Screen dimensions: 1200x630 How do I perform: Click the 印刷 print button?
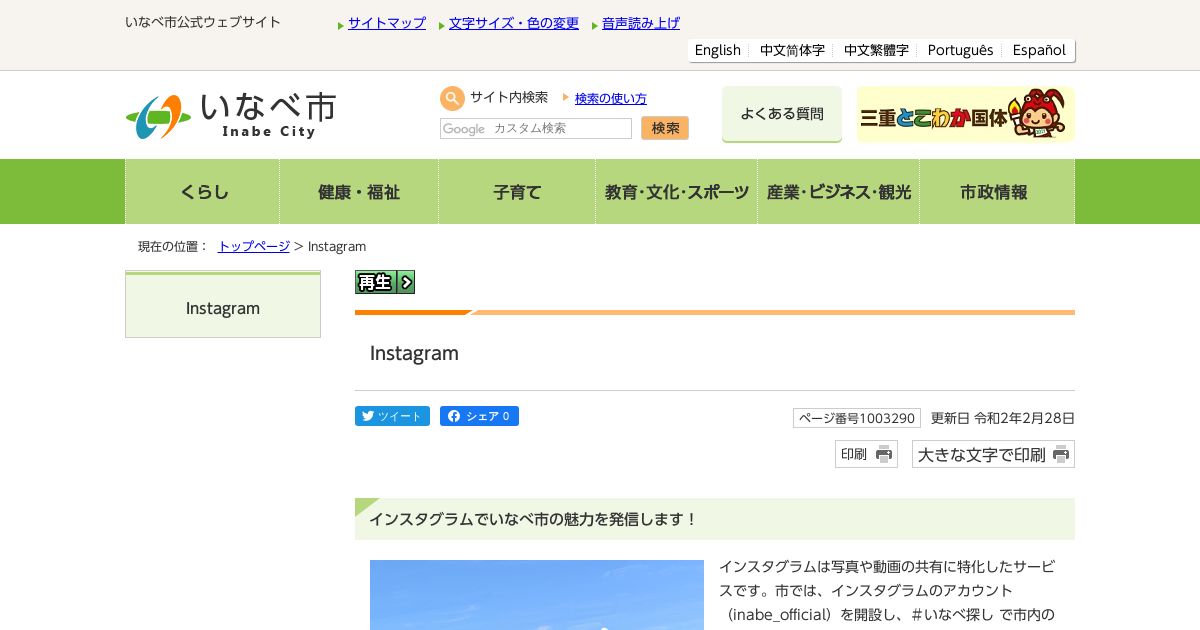[x=866, y=454]
